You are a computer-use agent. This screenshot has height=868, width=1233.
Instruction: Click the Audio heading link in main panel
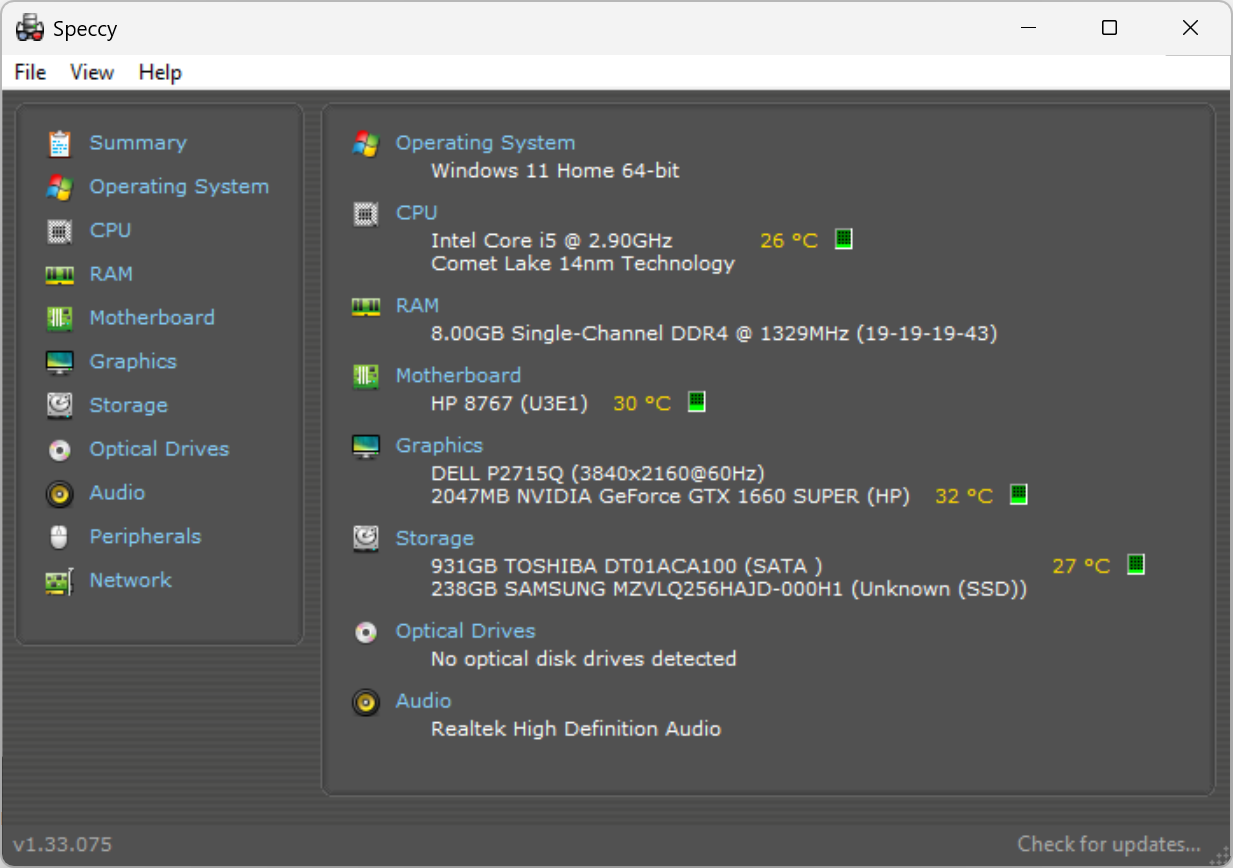click(x=423, y=702)
